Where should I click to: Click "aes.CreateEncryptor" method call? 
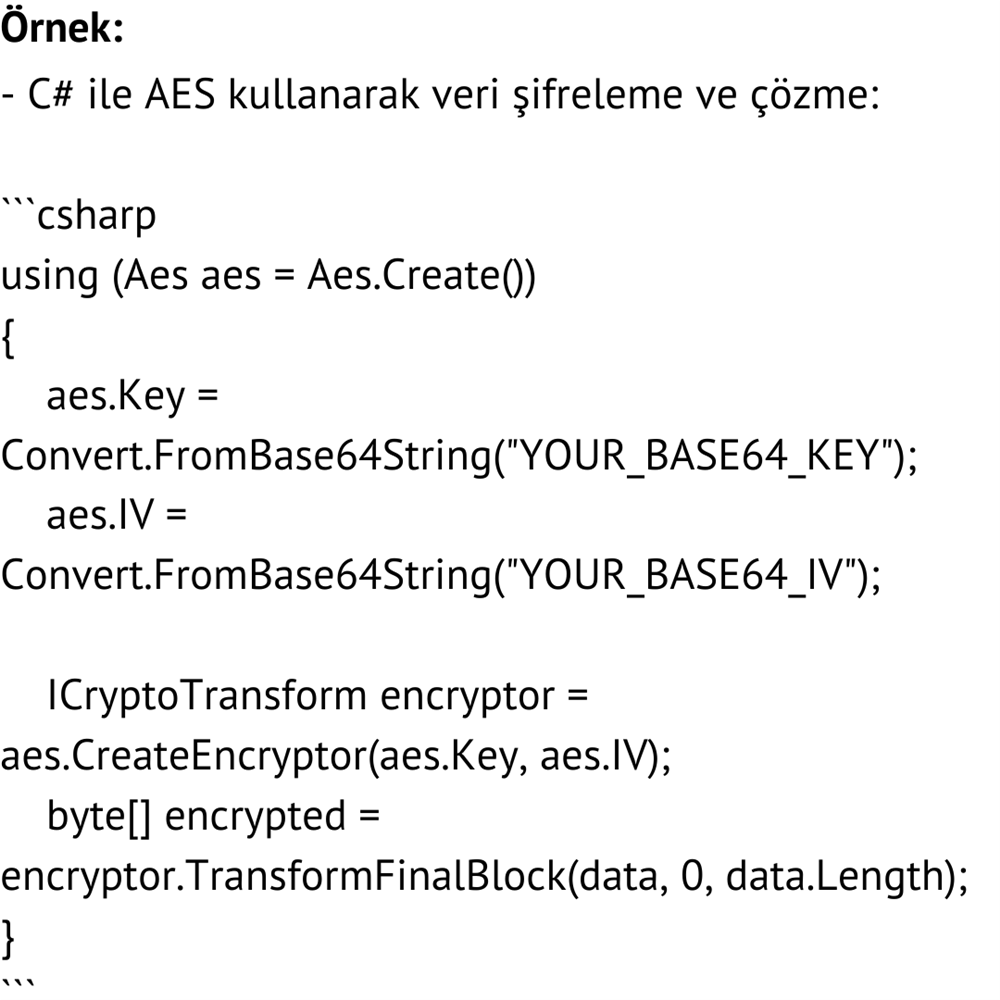tap(183, 757)
